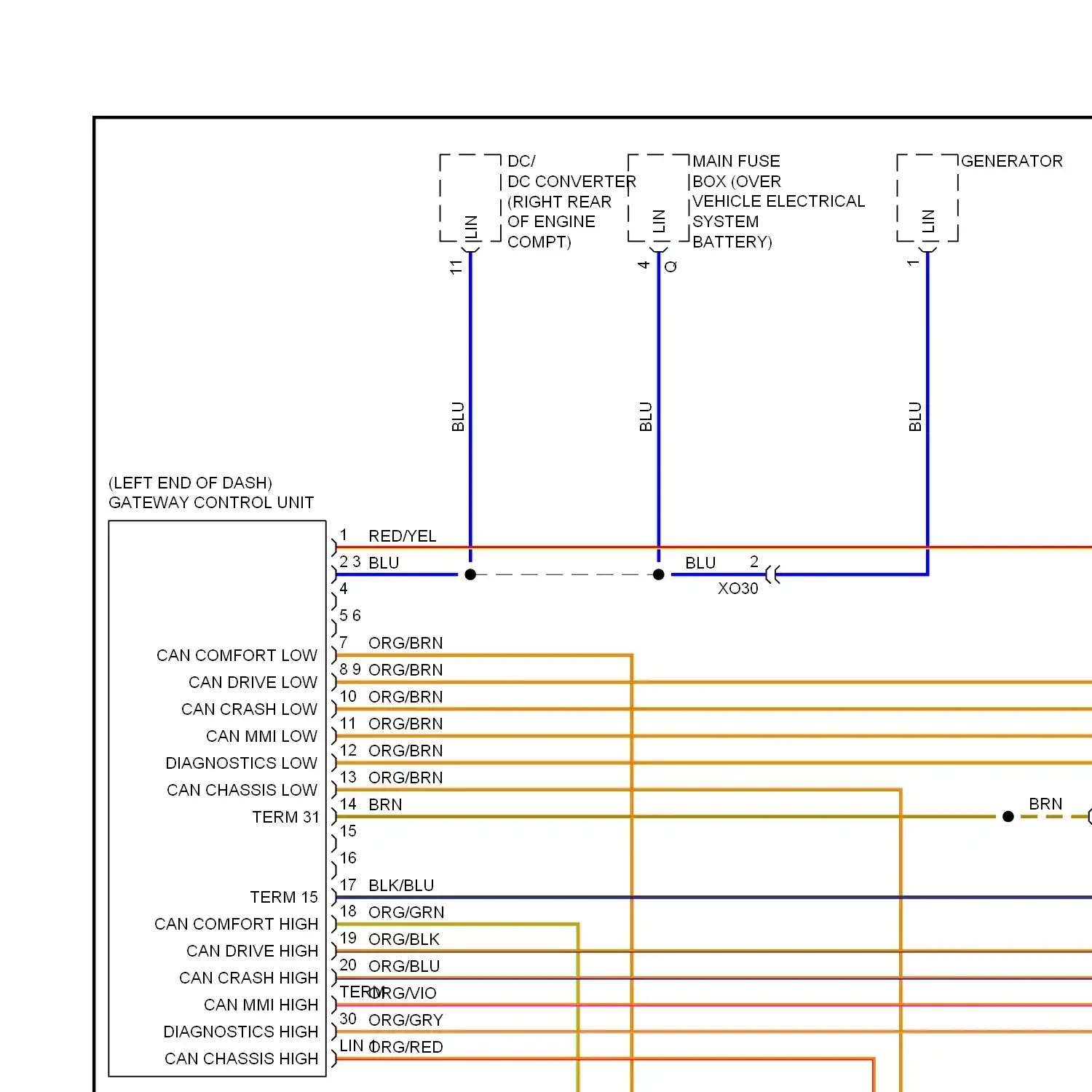Select the (LEFT END OF DASH) note

tap(190, 483)
